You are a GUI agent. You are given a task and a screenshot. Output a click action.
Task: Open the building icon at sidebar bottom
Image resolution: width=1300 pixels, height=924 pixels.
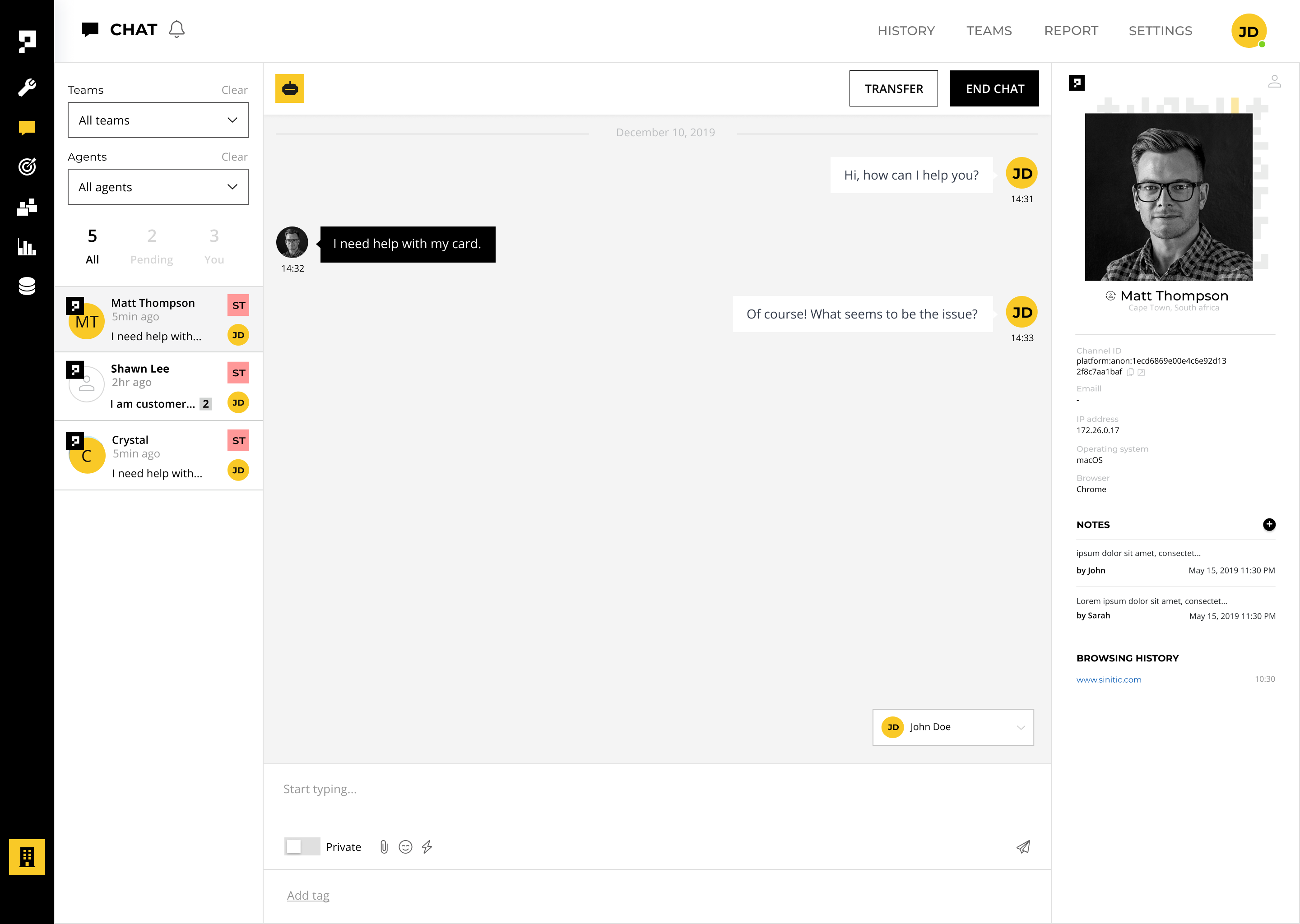click(x=28, y=856)
